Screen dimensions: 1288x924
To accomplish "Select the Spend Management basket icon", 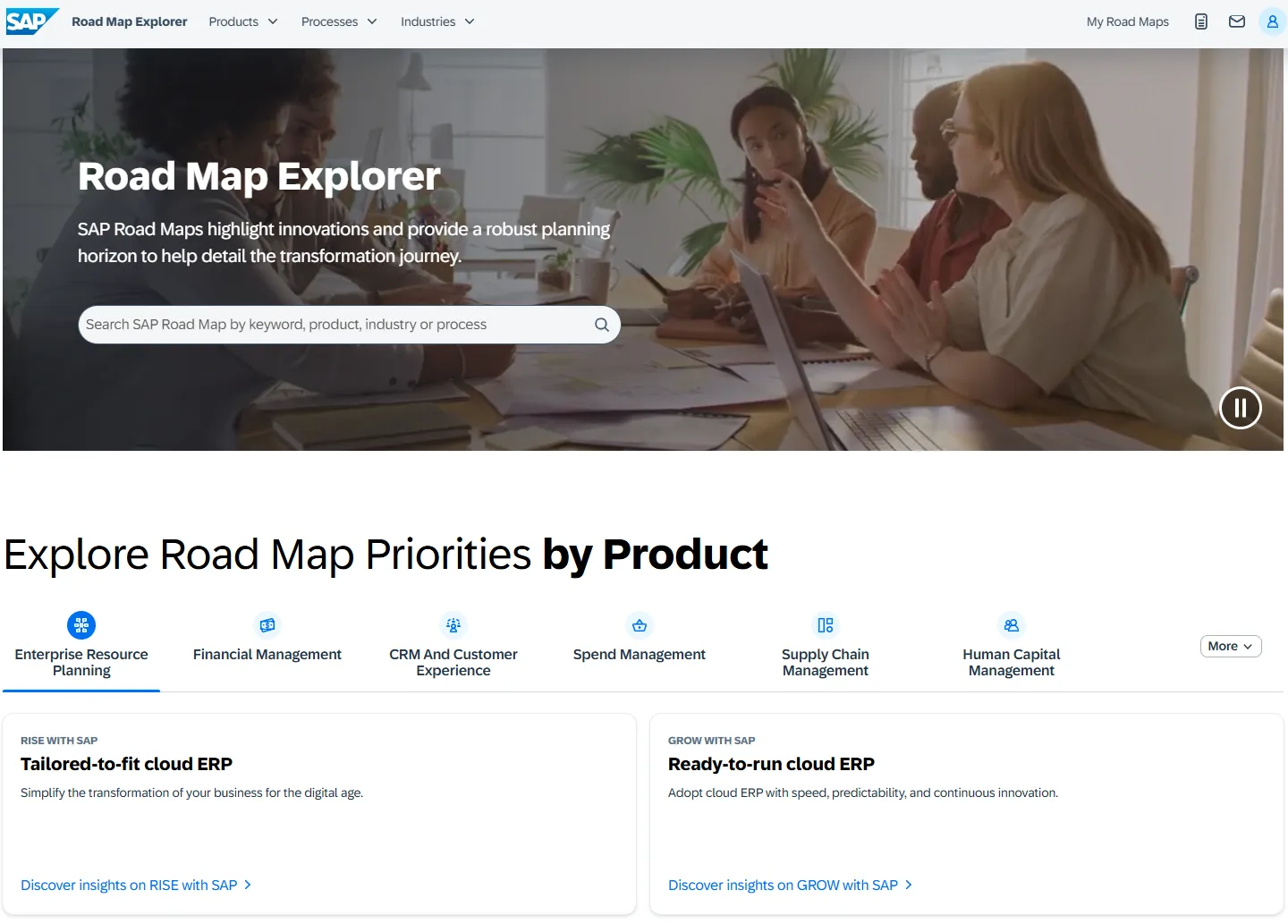I will point(640,625).
